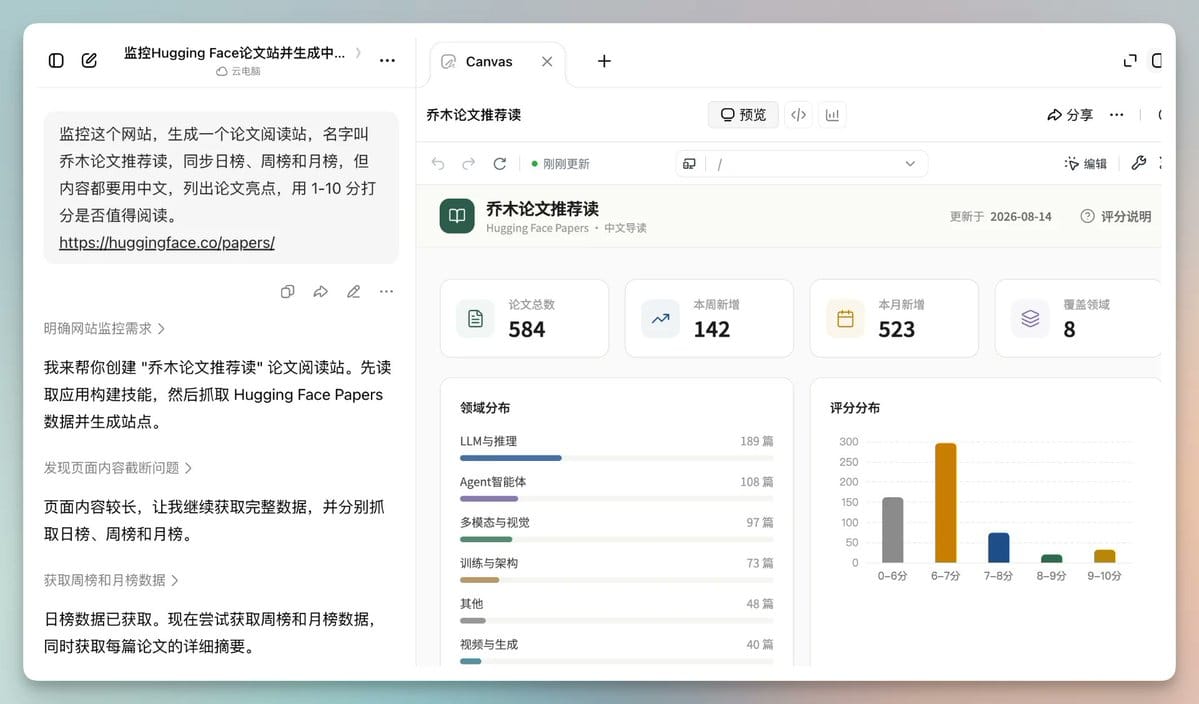
Task: Open the analytics chart view icon
Action: pos(832,115)
